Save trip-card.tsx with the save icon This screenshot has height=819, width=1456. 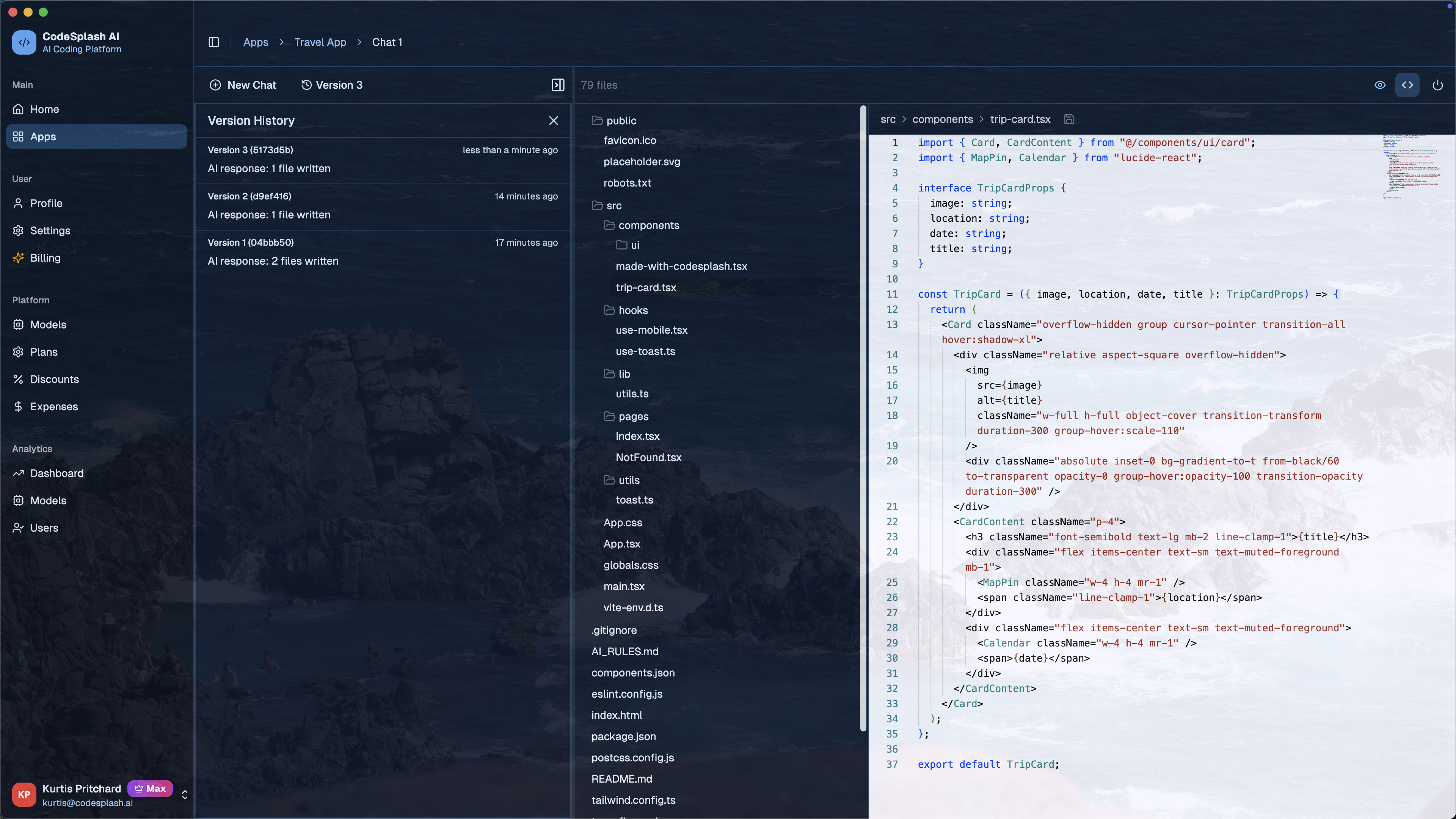tap(1069, 119)
